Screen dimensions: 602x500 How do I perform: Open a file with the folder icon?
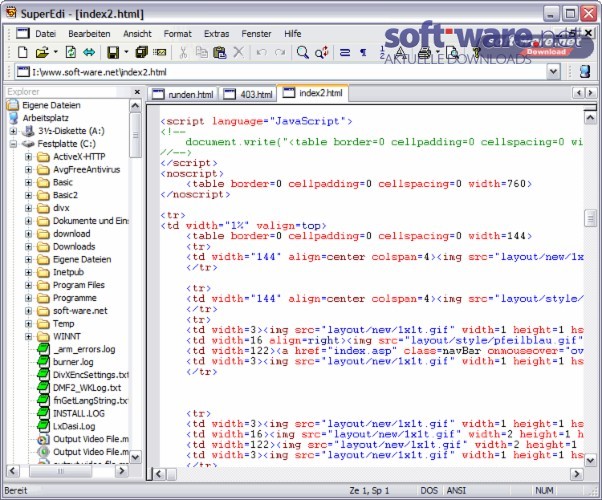[x=42, y=52]
